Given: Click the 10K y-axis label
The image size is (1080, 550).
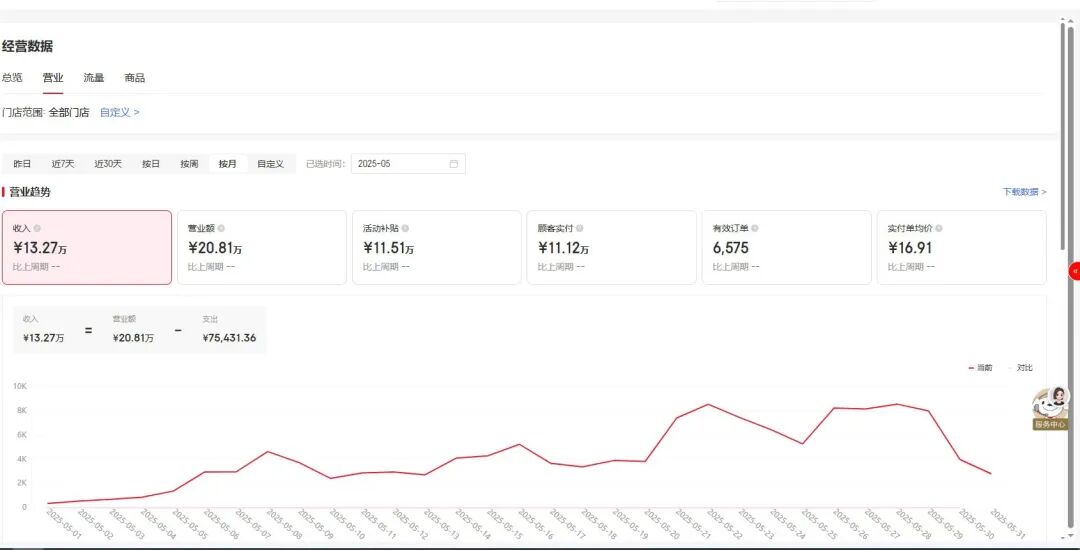Looking at the screenshot, I should coord(19,386).
